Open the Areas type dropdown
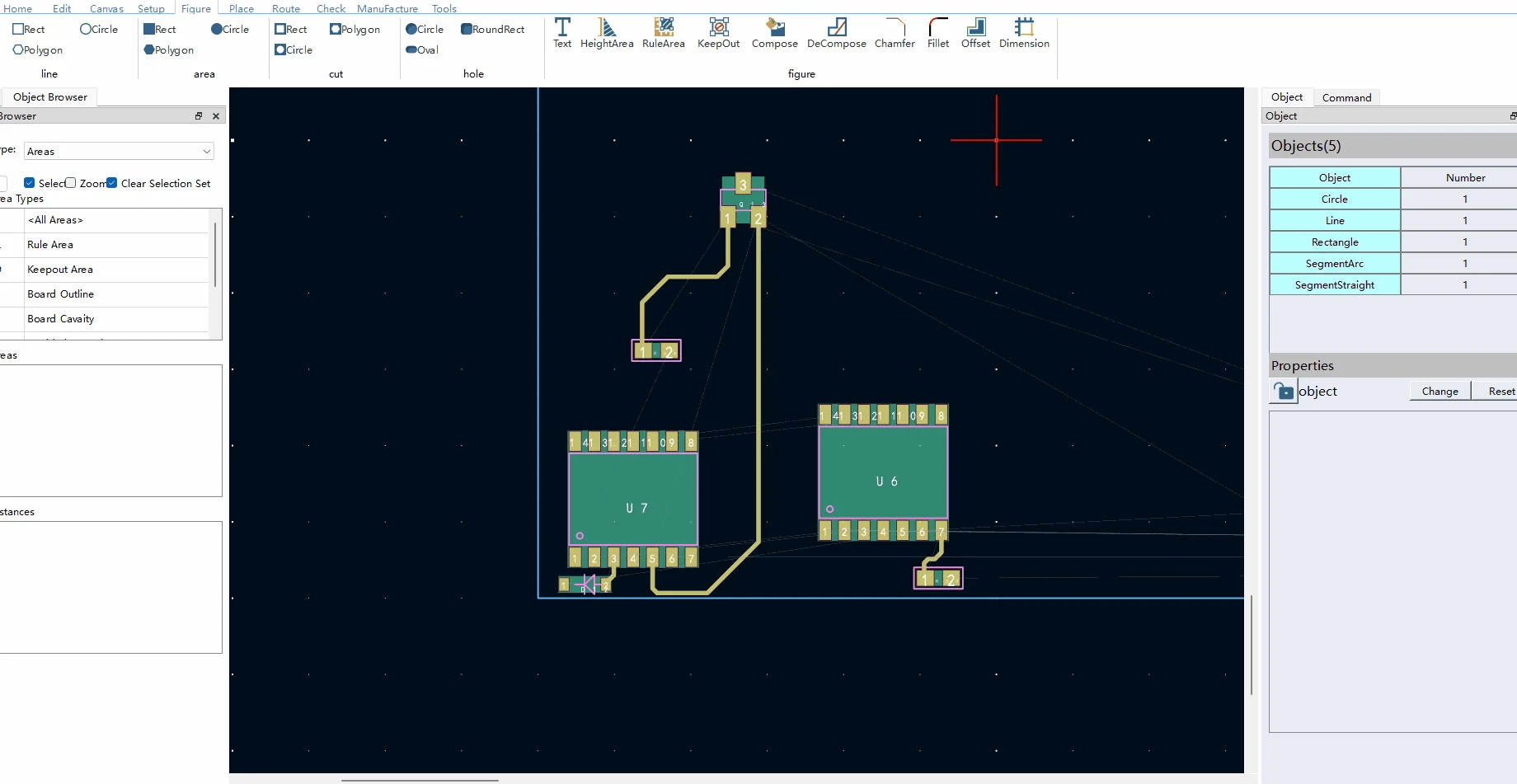1517x784 pixels. (x=205, y=151)
